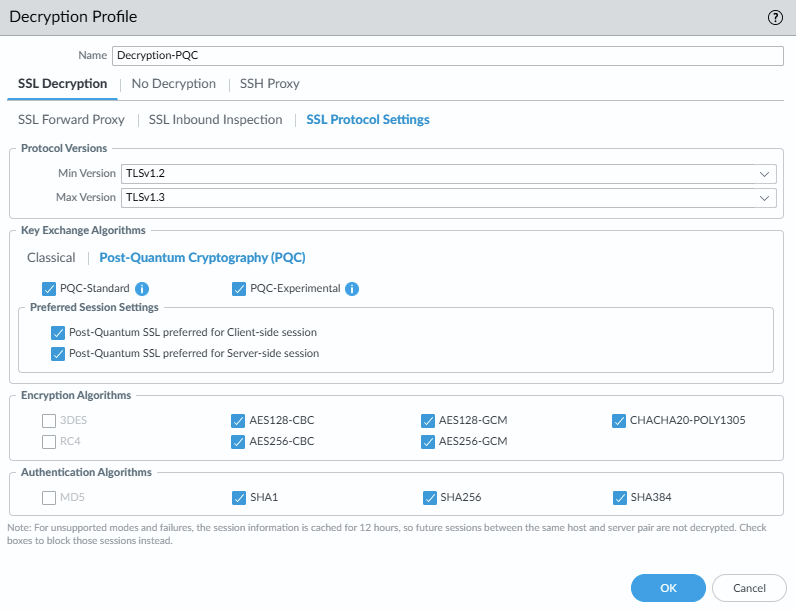Click the PQC-Standard info icon

[x=142, y=289]
